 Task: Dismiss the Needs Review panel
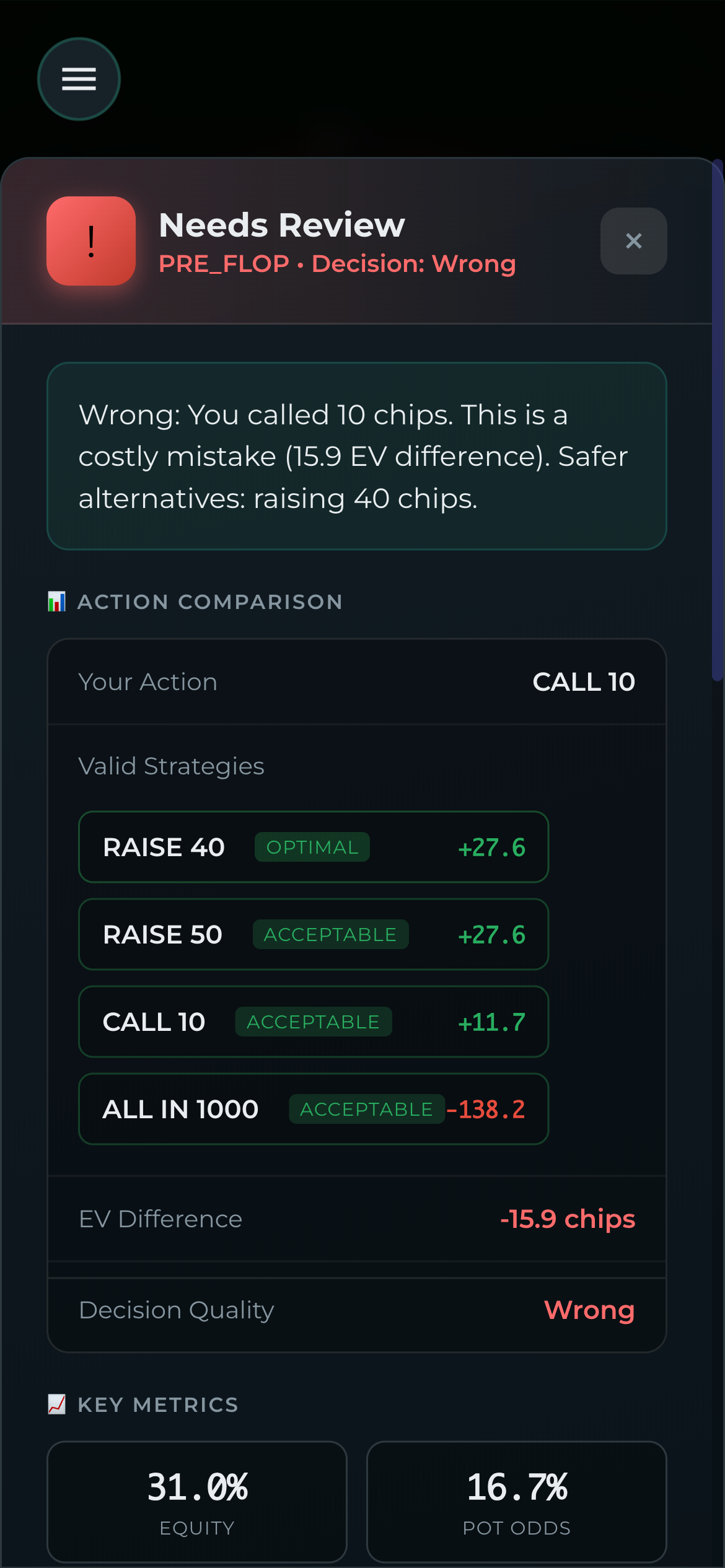(633, 241)
